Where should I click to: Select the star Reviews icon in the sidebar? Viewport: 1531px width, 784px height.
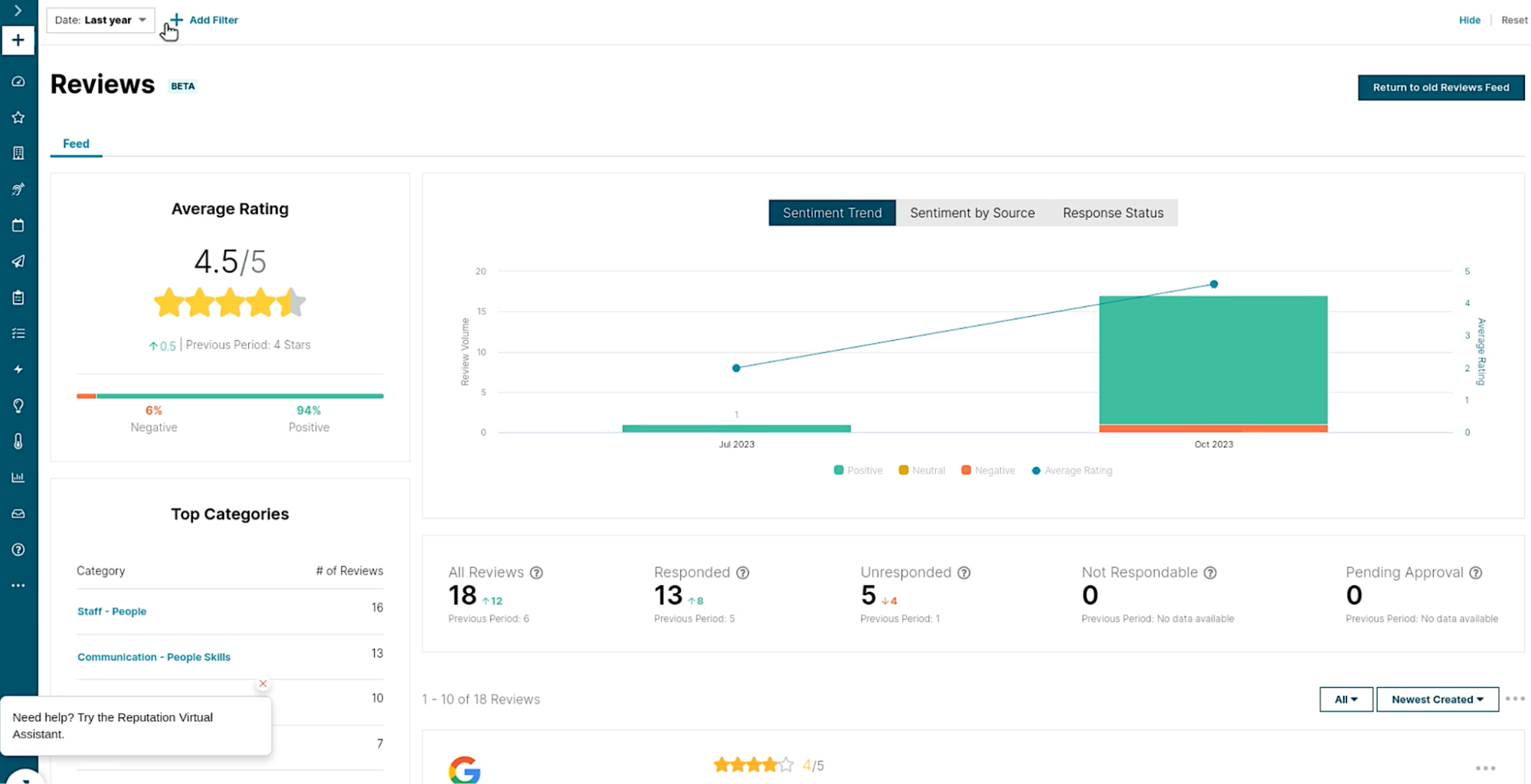coord(18,117)
